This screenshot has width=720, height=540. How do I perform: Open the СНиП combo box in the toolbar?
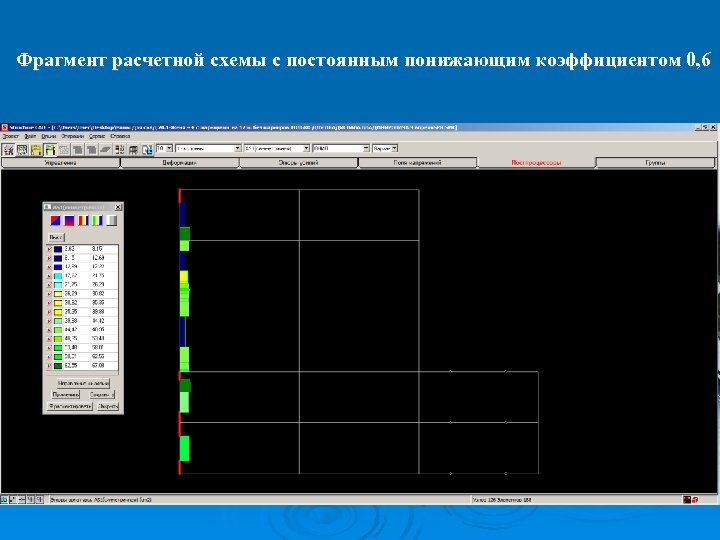coord(341,148)
